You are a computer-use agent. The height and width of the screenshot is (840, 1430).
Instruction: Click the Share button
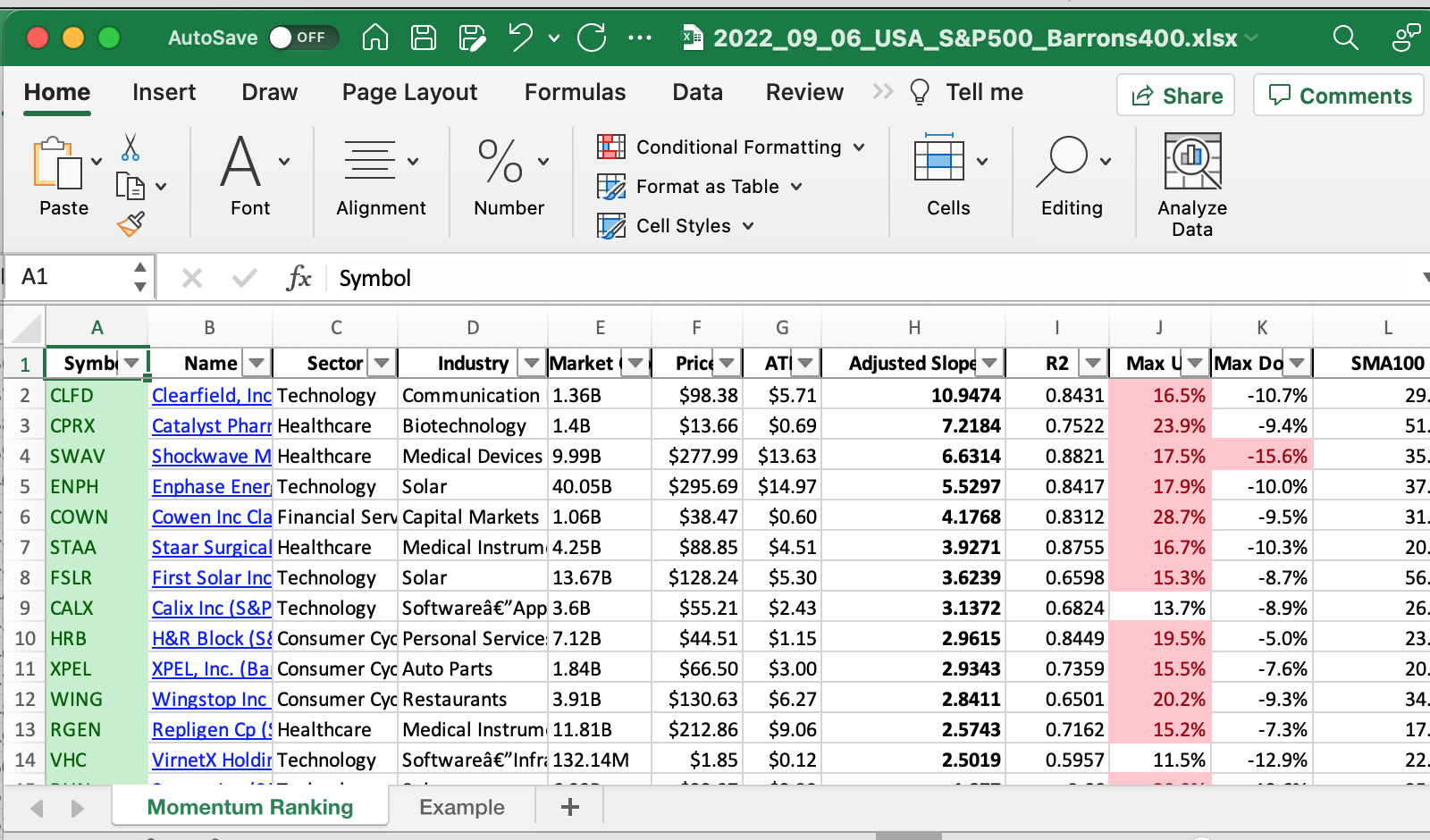[1176, 96]
